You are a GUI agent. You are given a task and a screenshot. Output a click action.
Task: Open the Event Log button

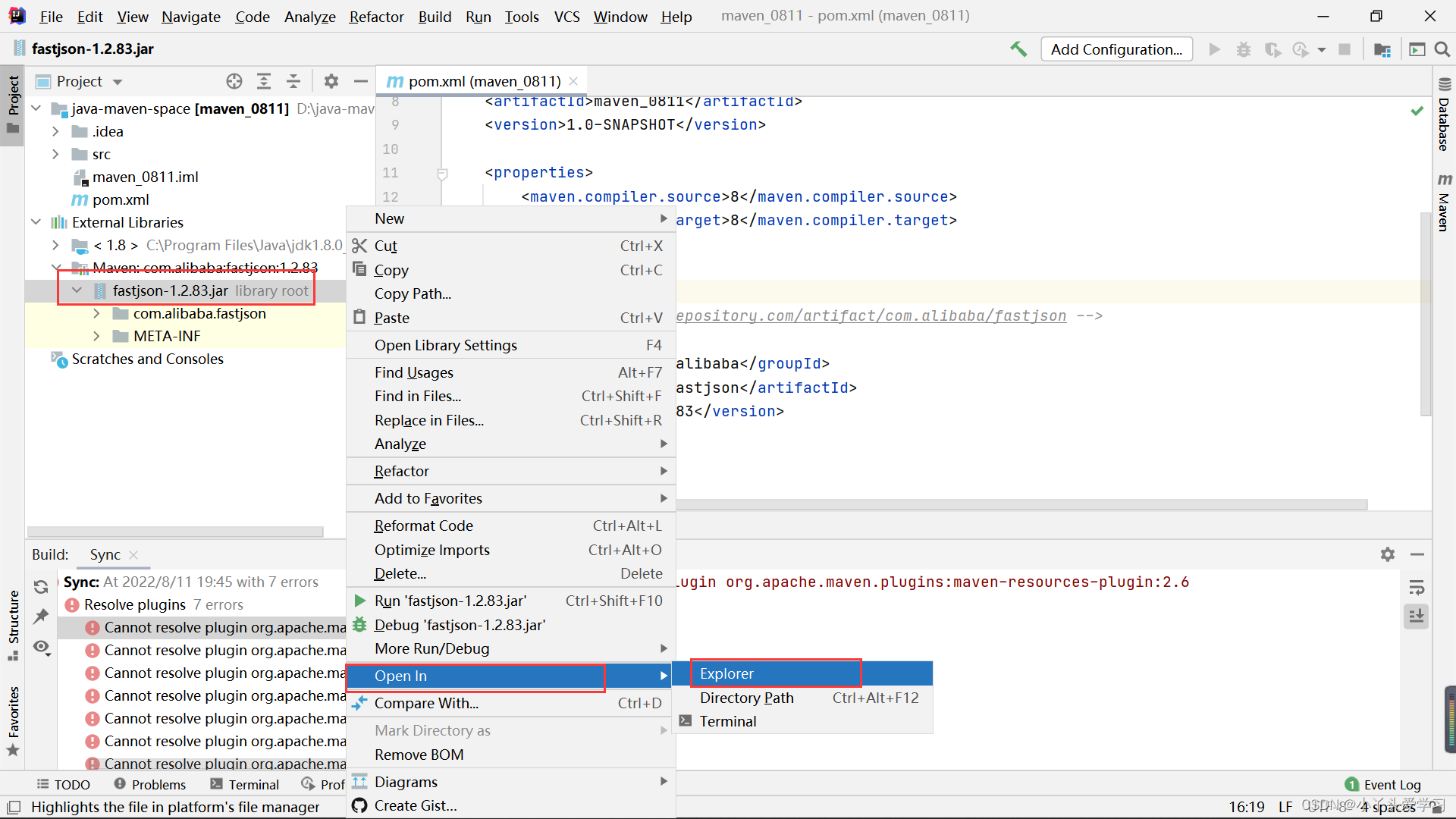(x=1383, y=785)
